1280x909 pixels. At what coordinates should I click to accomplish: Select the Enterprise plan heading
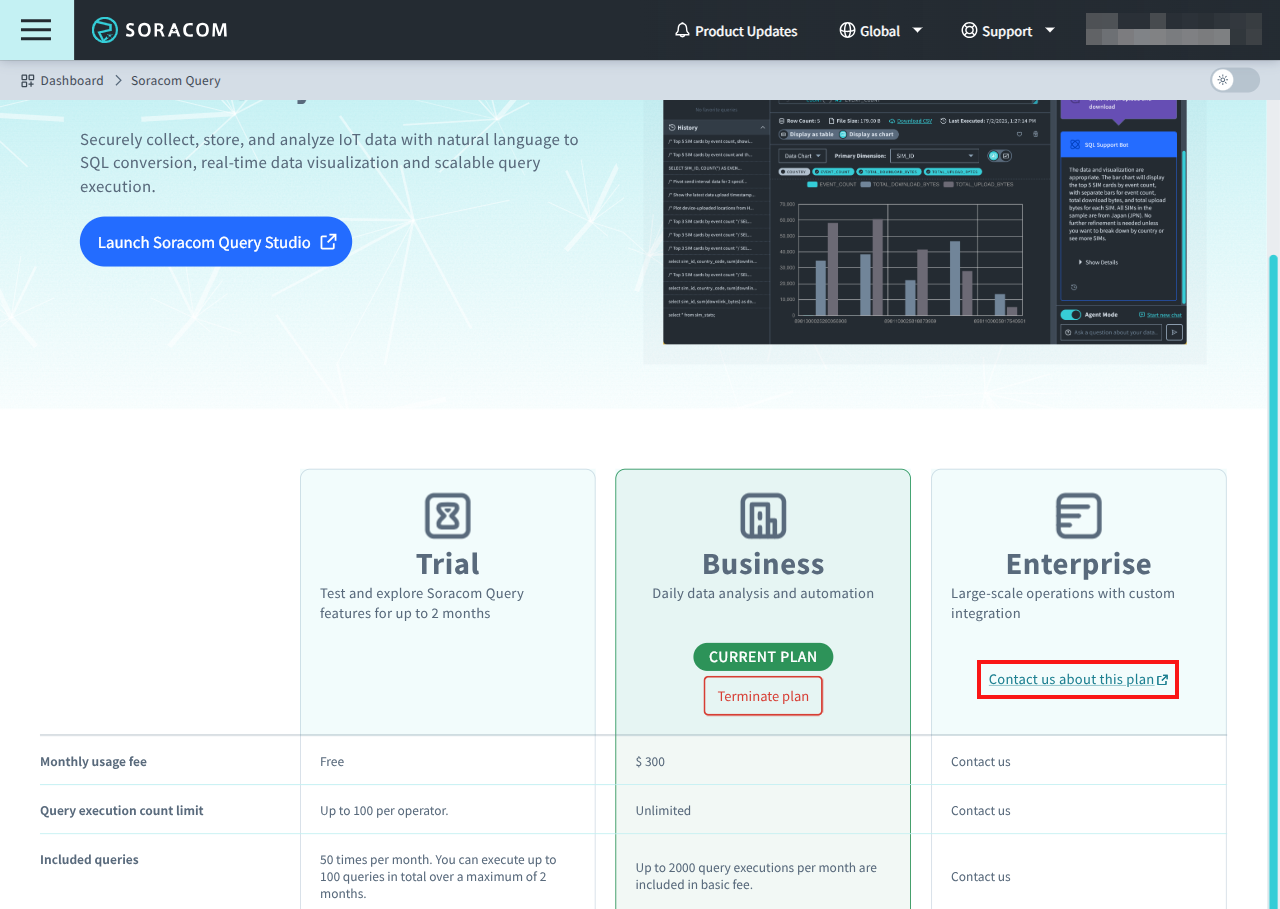click(x=1079, y=563)
